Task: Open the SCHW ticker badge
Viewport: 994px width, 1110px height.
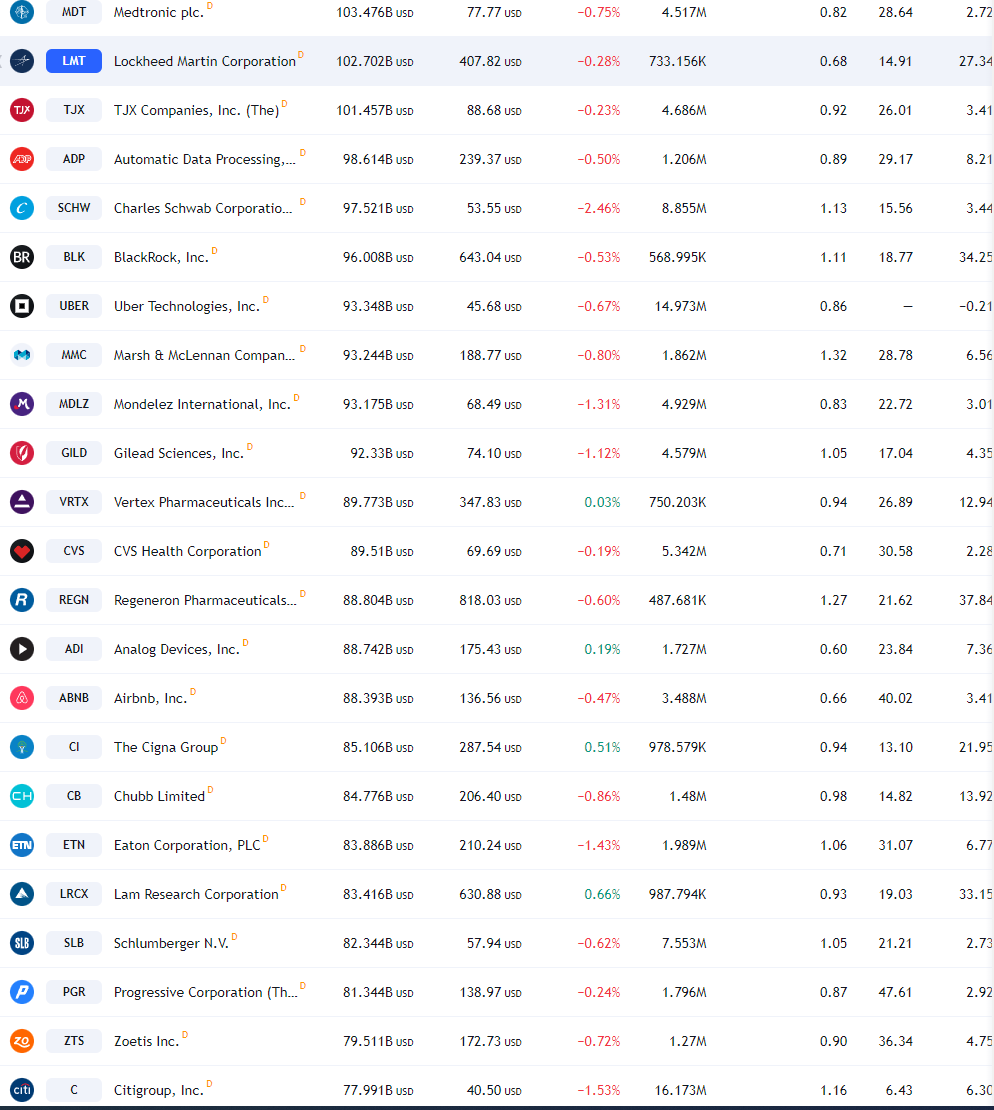Action: [74, 208]
